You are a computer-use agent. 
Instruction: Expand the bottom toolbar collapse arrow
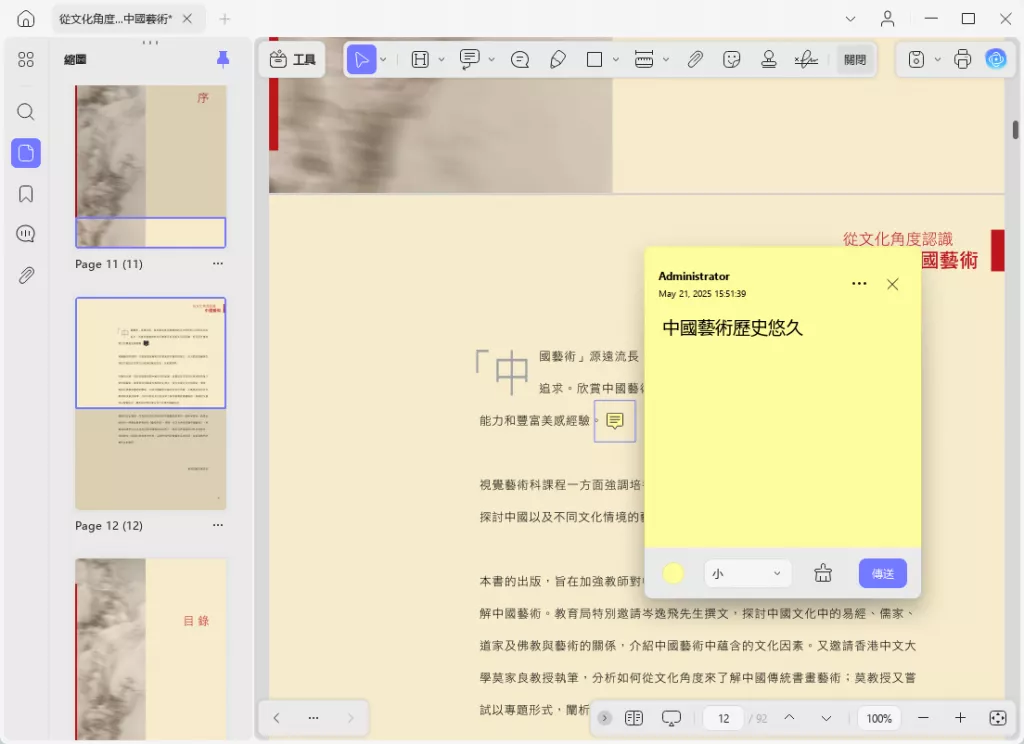(605, 718)
